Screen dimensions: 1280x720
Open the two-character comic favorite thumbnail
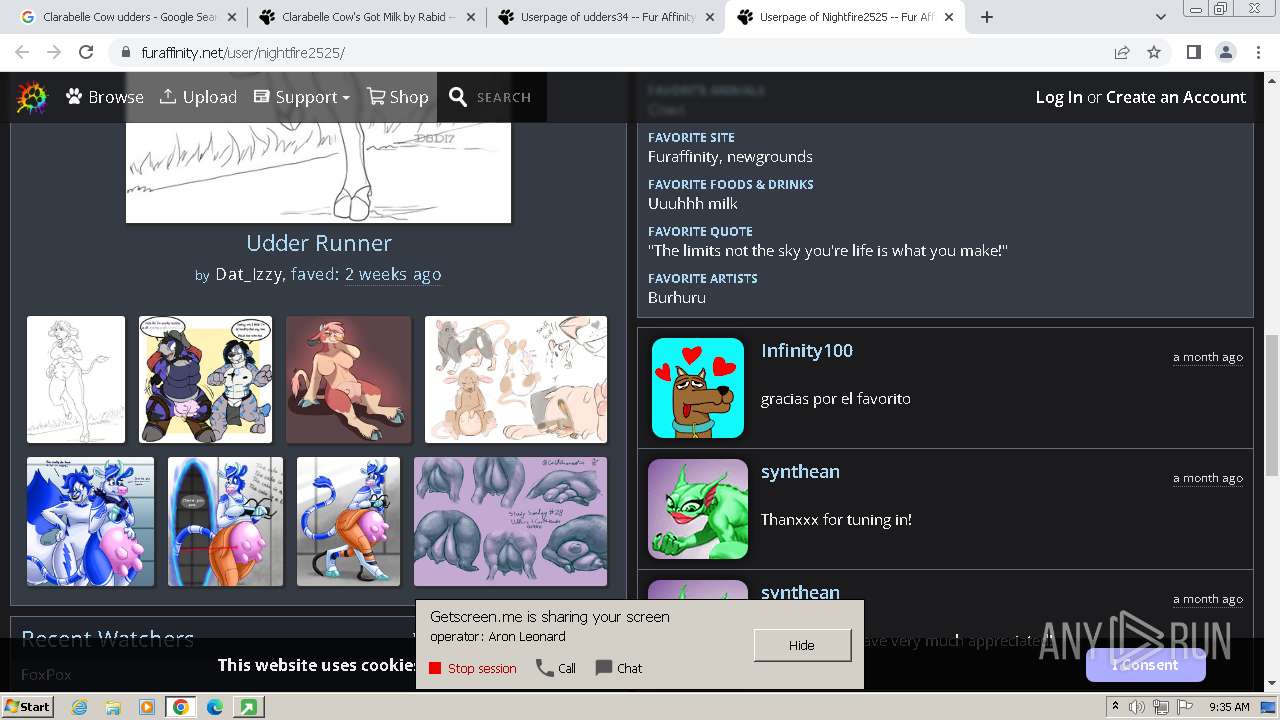click(205, 379)
